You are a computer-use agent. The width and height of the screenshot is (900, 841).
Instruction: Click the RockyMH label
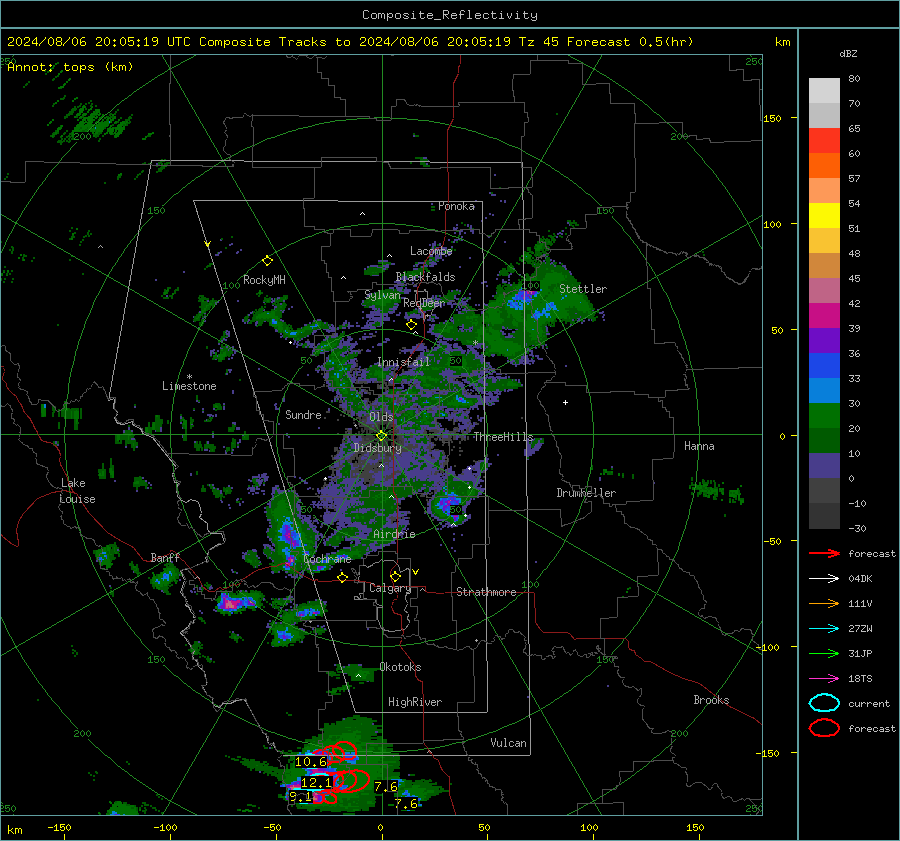click(x=264, y=280)
